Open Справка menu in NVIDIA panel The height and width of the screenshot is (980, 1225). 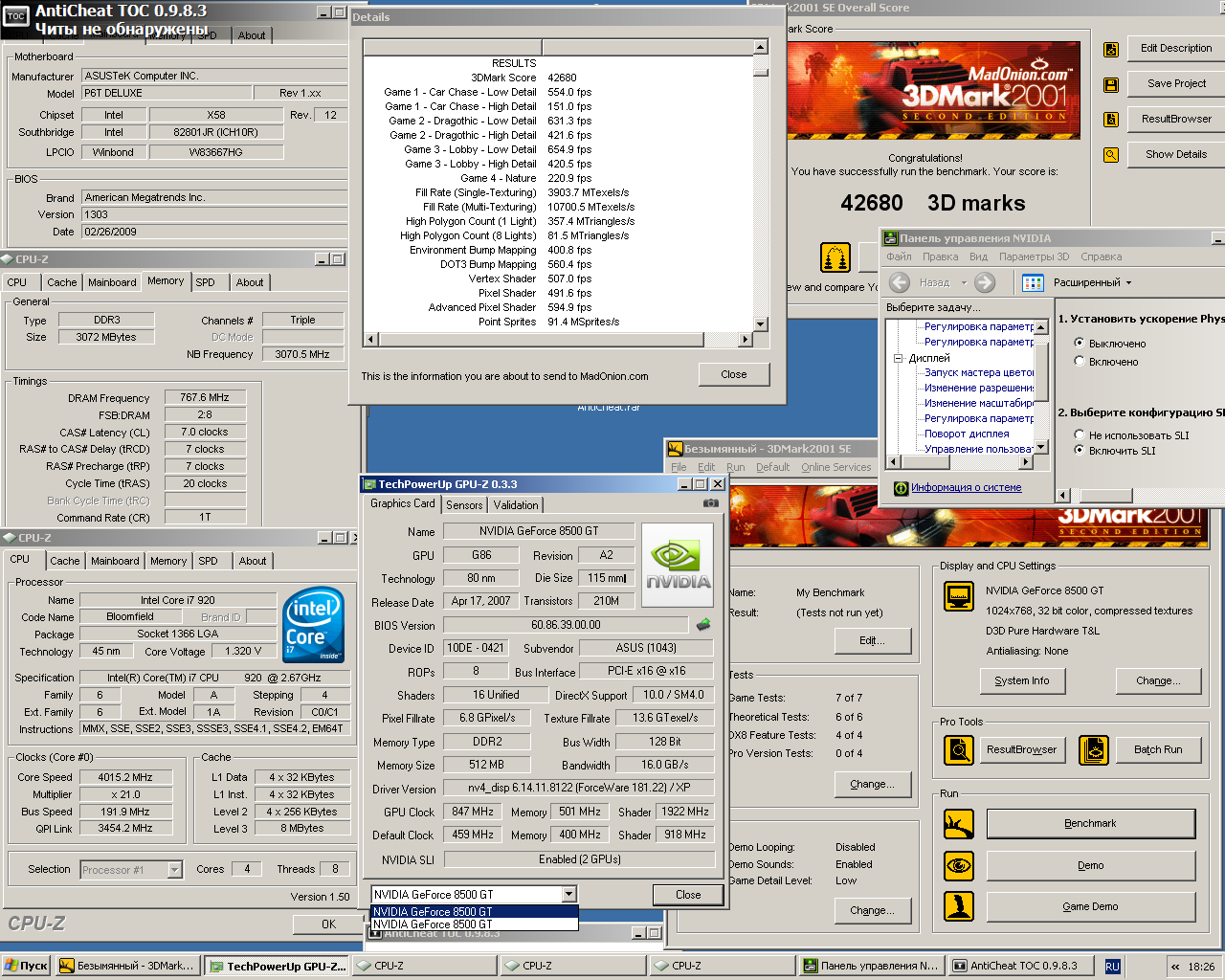coord(1102,256)
